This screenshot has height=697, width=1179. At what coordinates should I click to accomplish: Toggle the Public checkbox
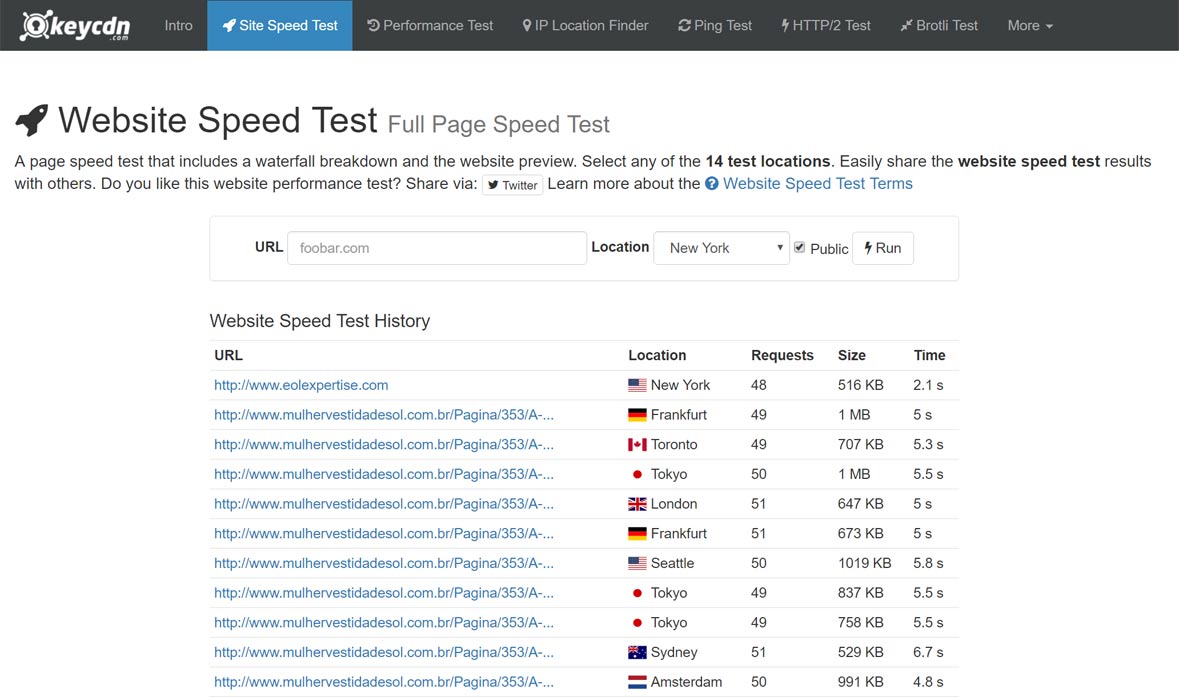pos(799,247)
